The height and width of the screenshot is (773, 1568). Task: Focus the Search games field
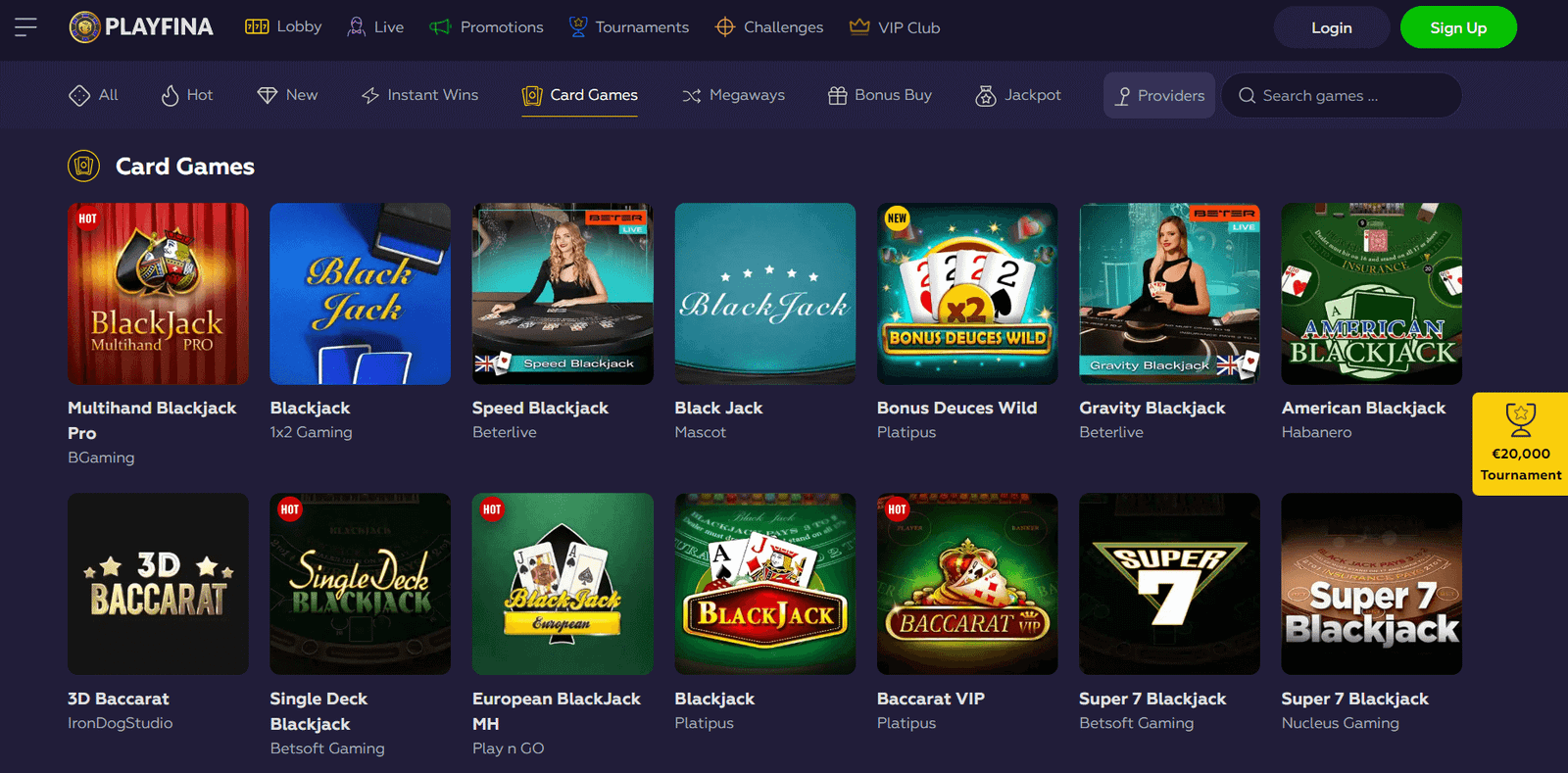[1342, 95]
